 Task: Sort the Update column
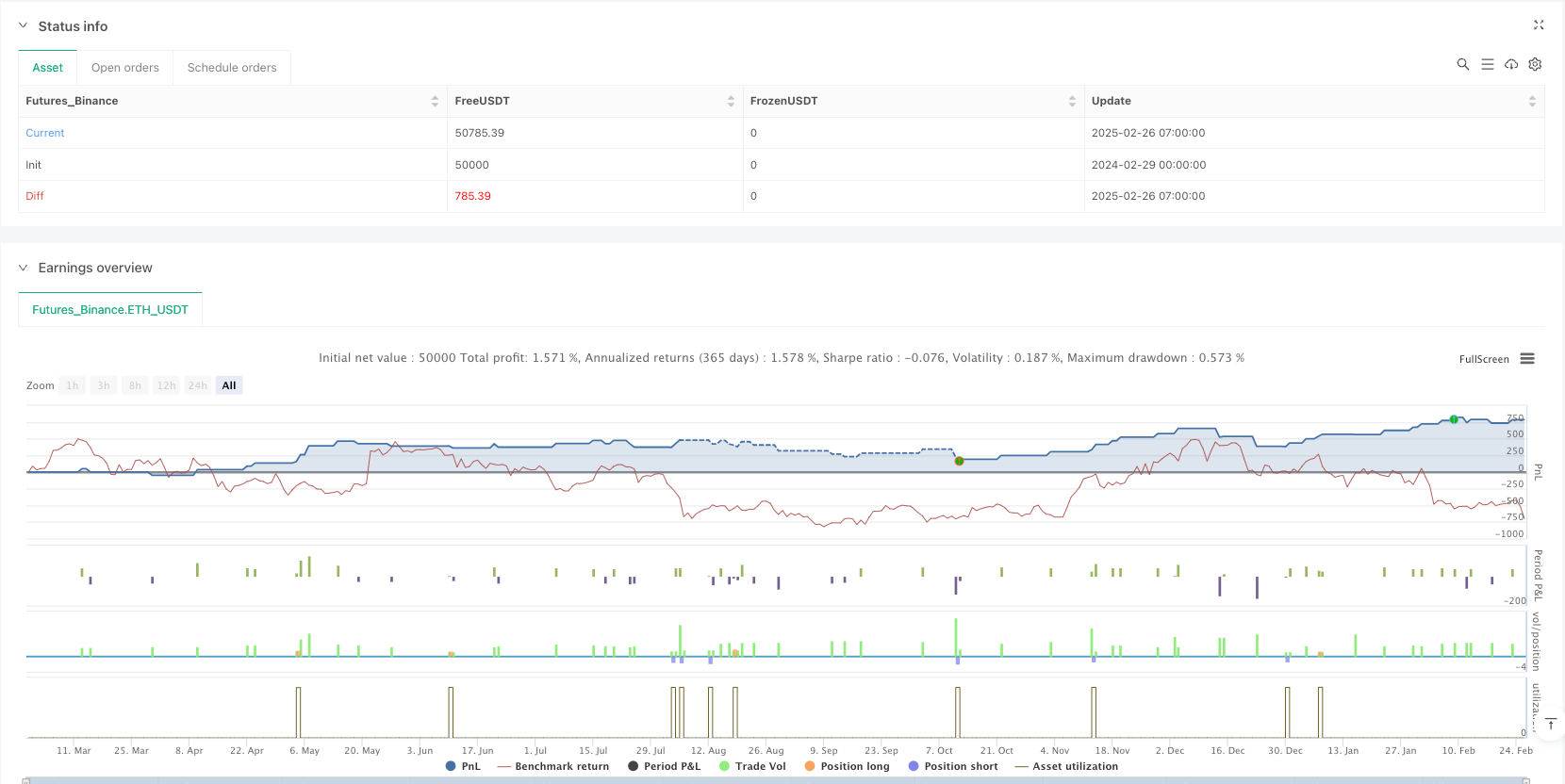[1532, 101]
